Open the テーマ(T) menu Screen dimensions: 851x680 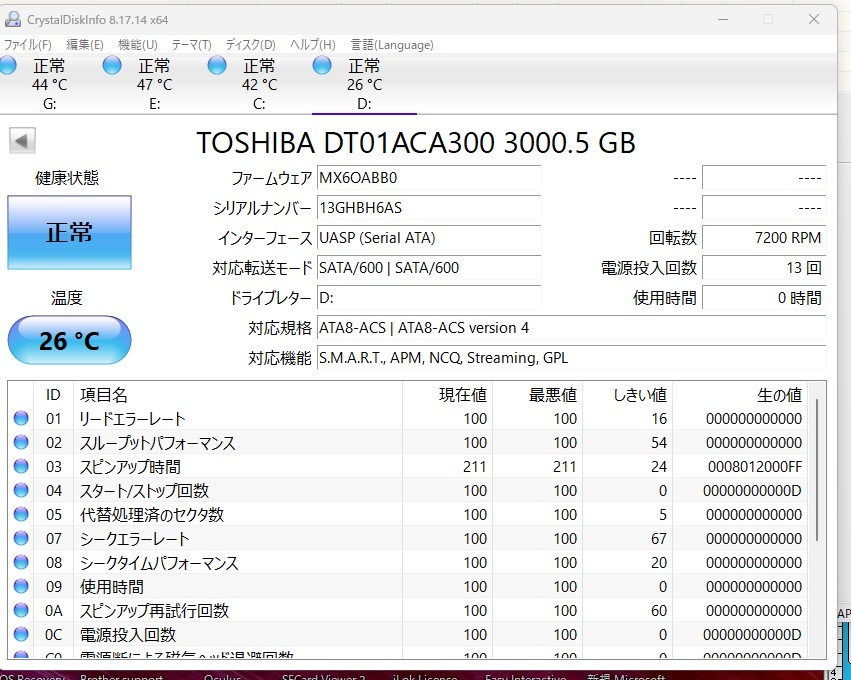pos(191,45)
